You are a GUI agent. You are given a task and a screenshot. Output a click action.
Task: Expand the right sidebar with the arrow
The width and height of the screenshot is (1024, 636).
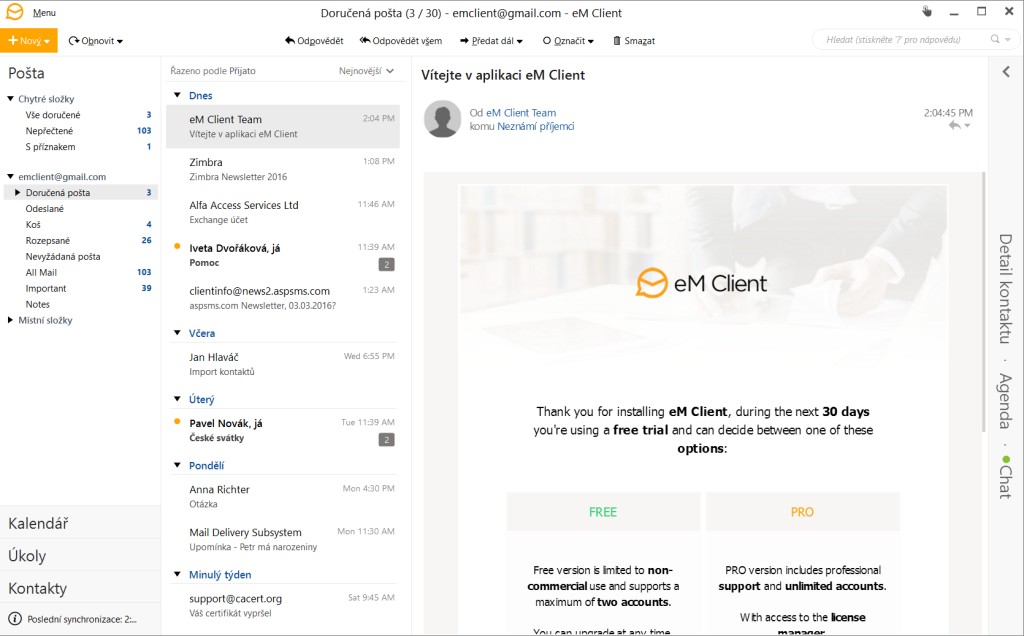coord(1006,72)
